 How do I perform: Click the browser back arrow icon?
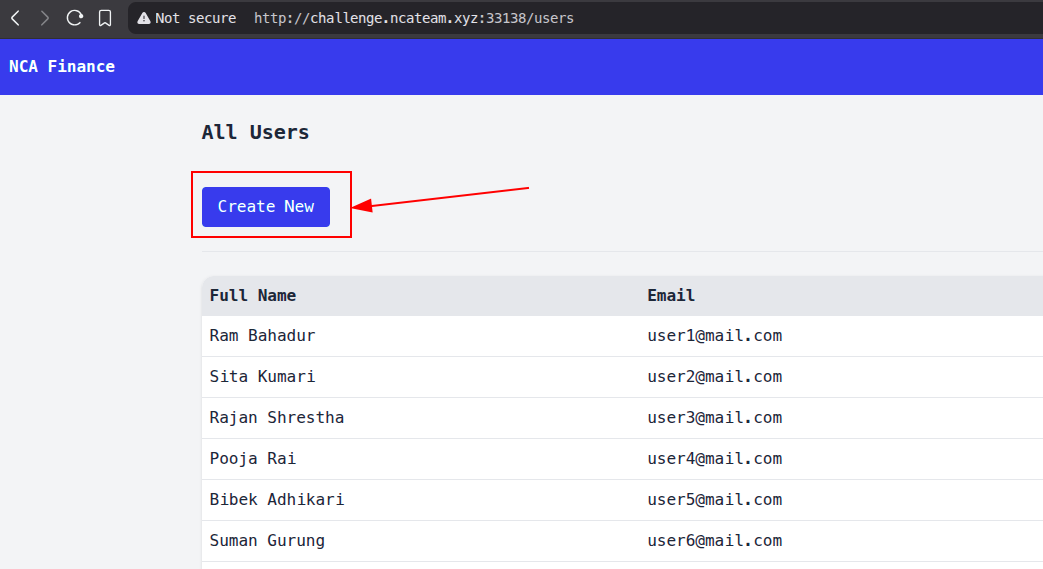pos(15,18)
